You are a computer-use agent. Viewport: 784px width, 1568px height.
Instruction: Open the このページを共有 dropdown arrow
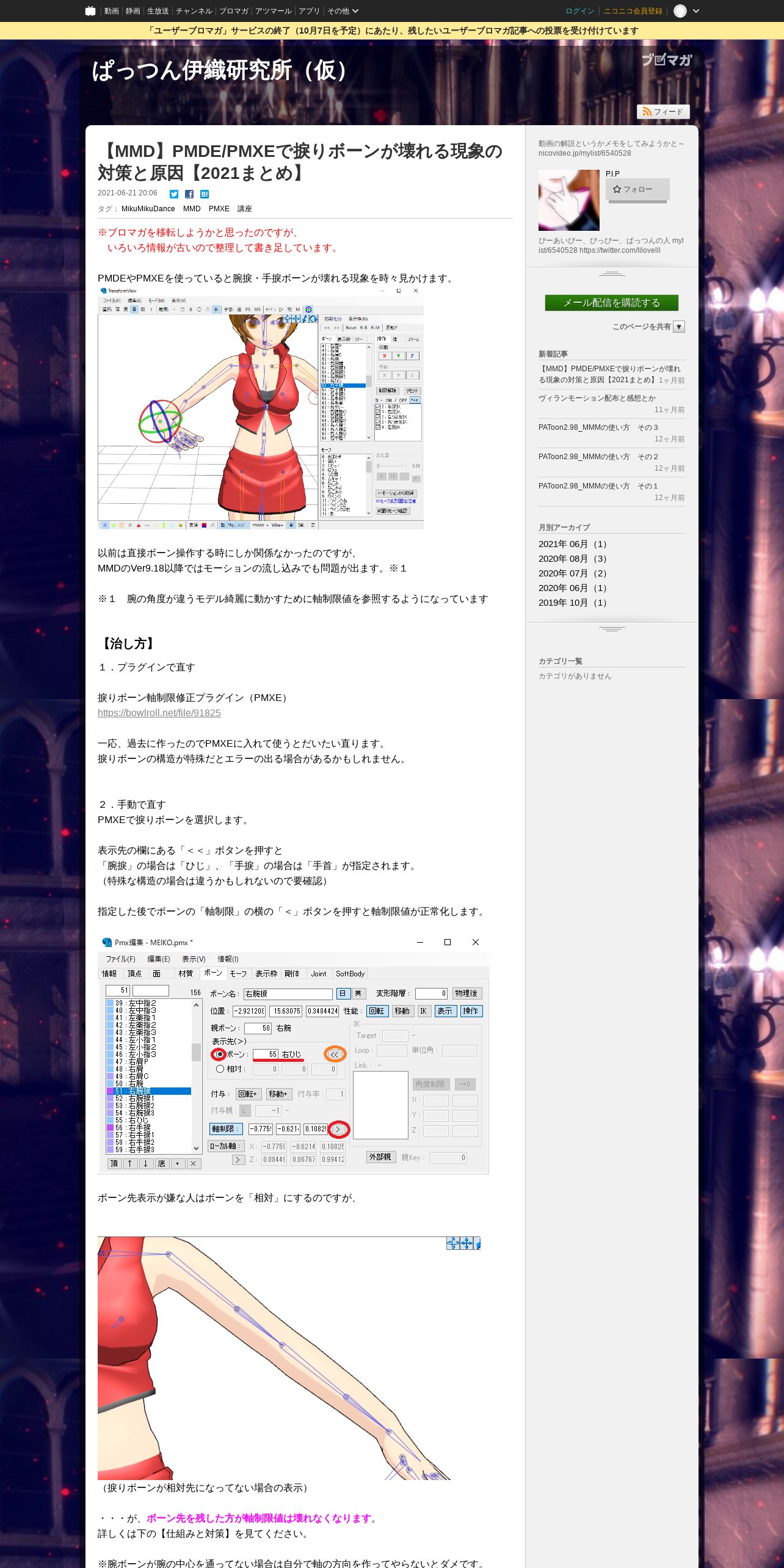click(x=679, y=327)
